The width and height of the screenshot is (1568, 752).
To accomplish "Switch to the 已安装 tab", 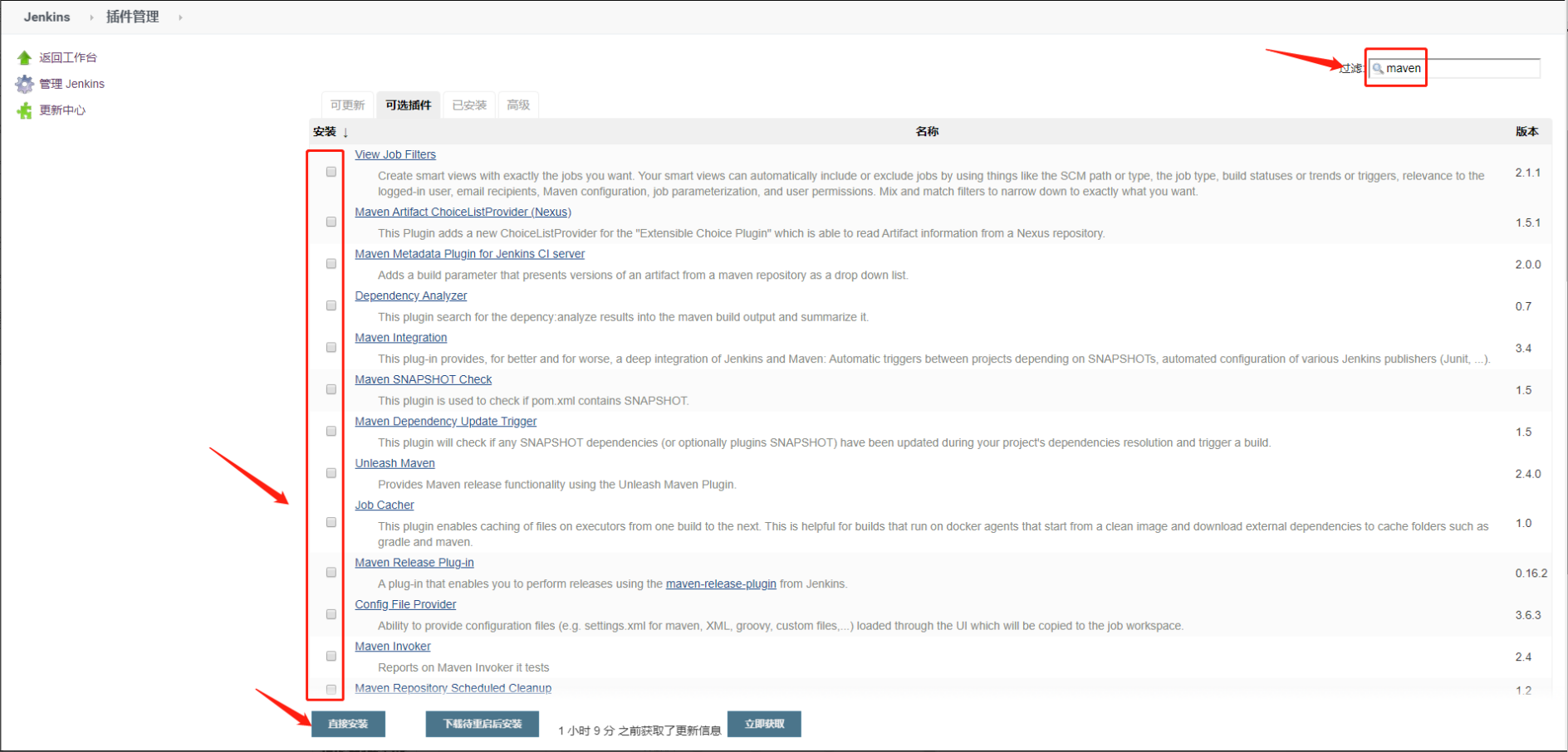I will tap(469, 105).
